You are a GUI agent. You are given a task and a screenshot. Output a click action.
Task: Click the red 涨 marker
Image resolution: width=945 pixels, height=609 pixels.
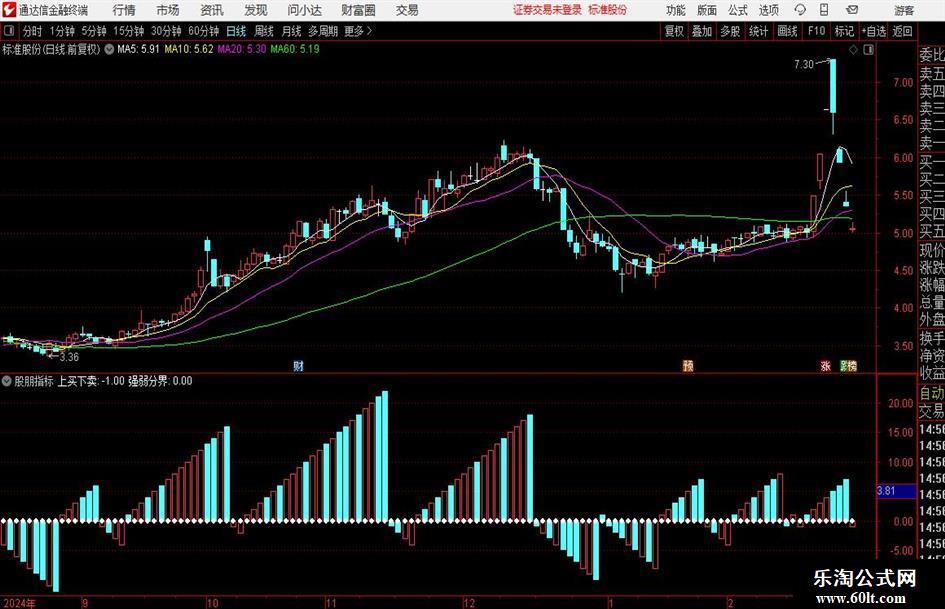tap(826, 365)
